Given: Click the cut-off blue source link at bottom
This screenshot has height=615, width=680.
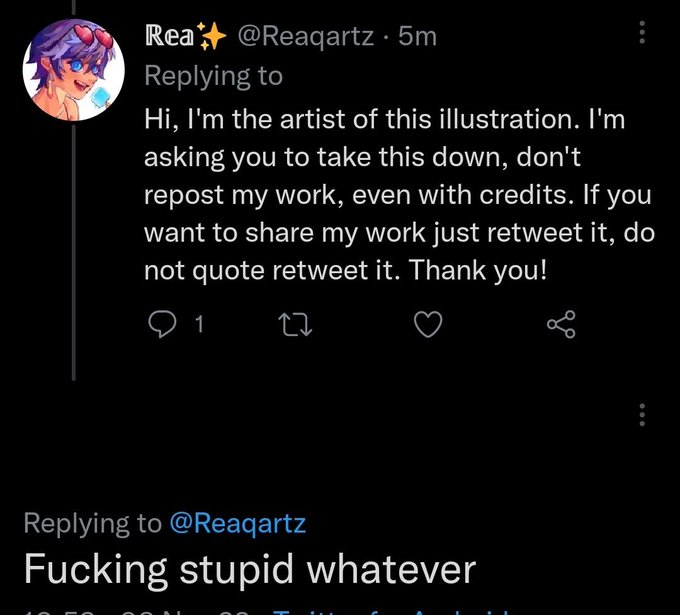Looking at the screenshot, I should click(x=392, y=612).
